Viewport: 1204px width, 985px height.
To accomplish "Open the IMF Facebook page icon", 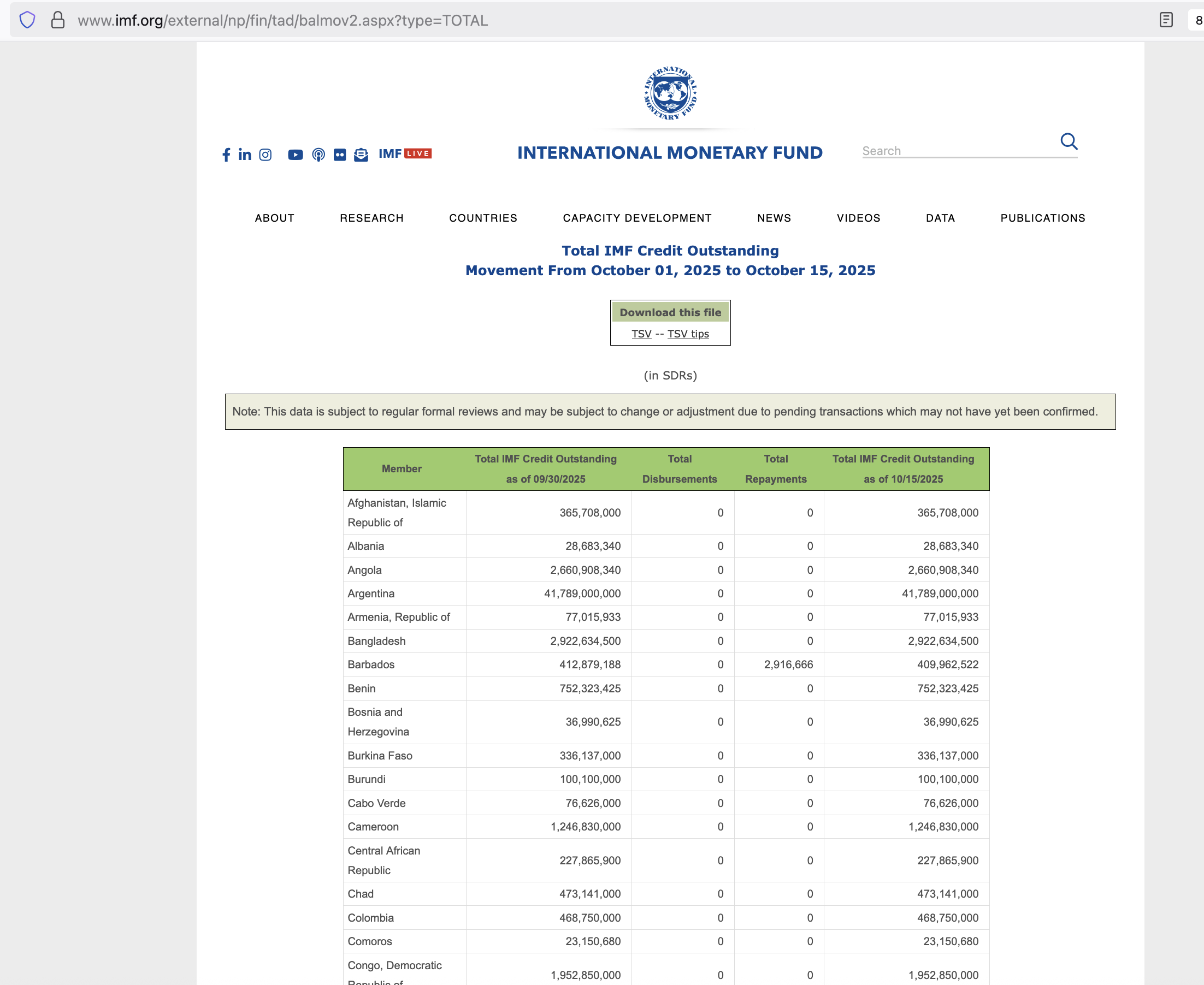I will [x=226, y=155].
